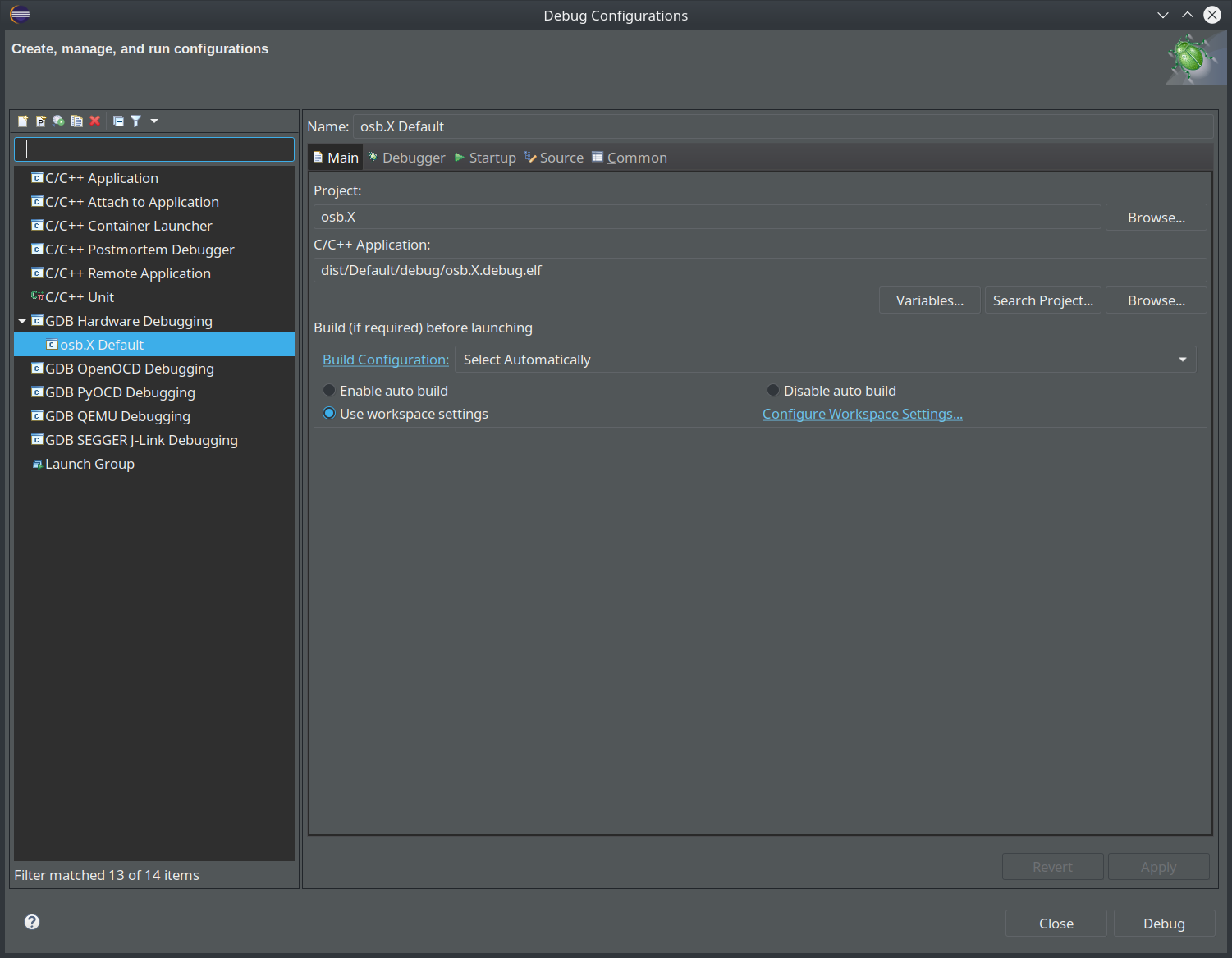Click the Filter launch configurations funnel icon
This screenshot has width=1232, height=958.
tap(136, 121)
